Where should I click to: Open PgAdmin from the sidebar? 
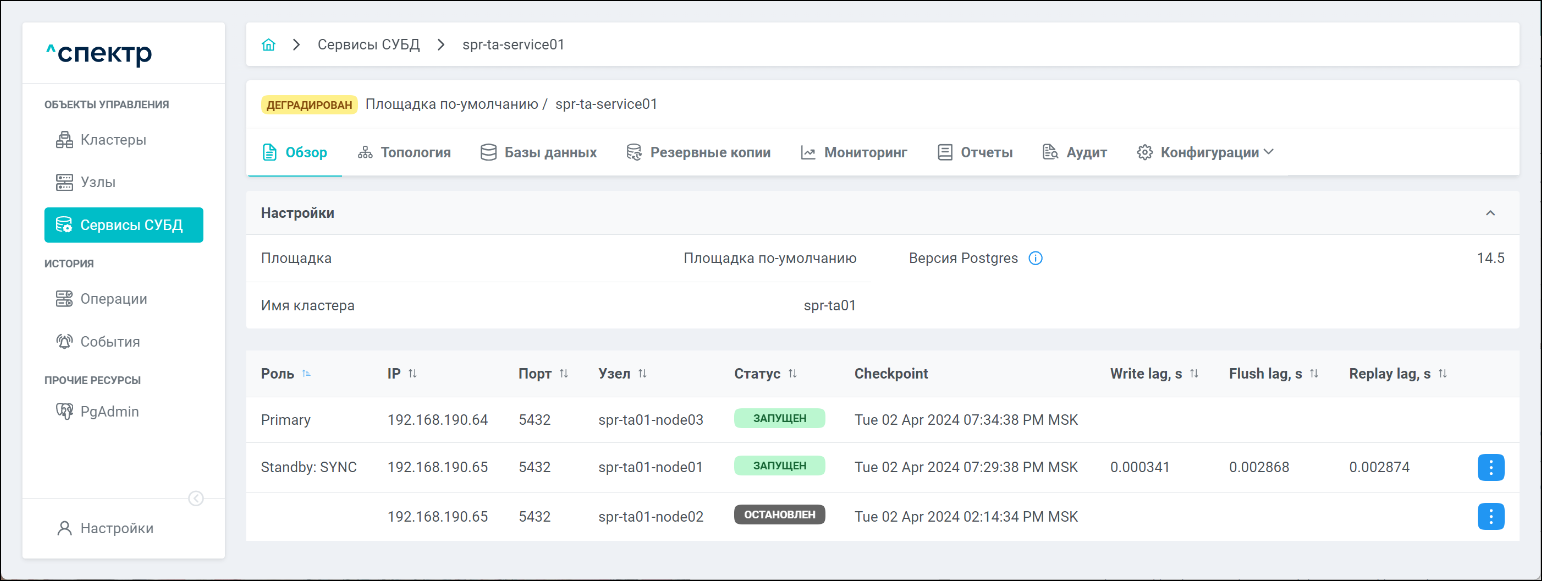tap(109, 411)
